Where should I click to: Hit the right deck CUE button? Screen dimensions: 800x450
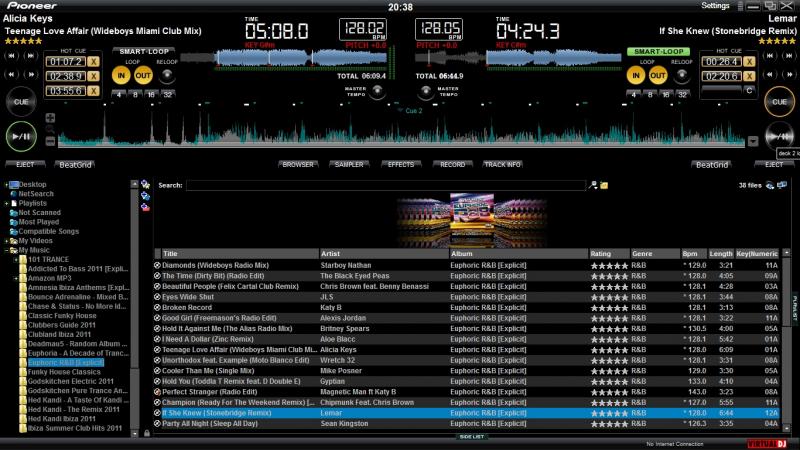point(779,102)
